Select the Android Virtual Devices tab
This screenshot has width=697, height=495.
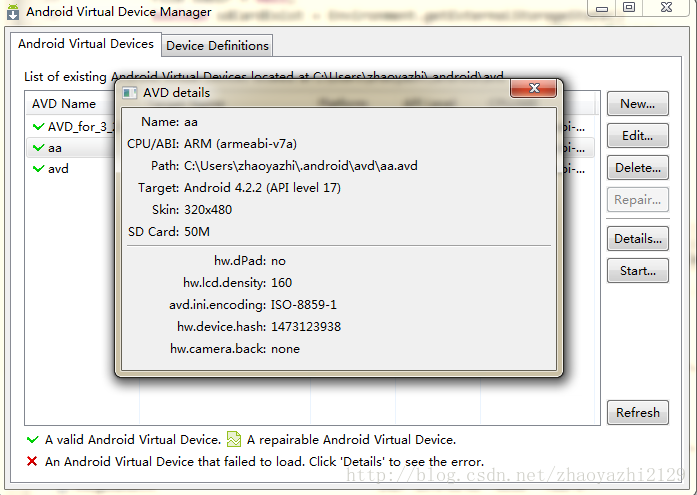point(85,44)
